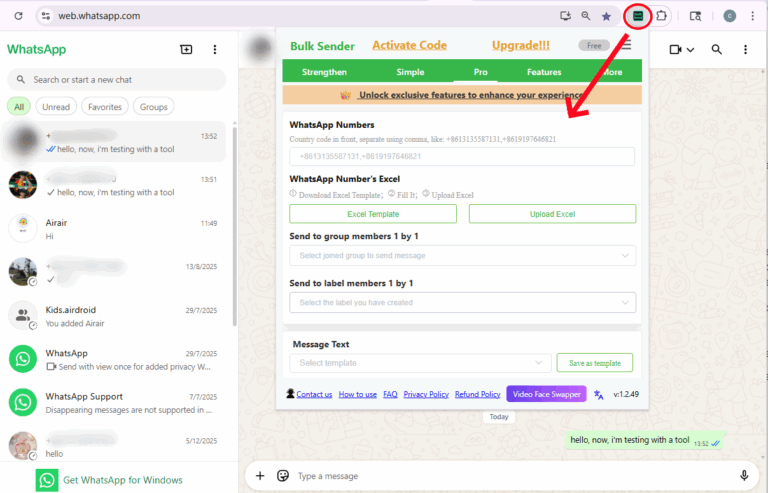Expand the video call options chevron
The height and width of the screenshot is (493, 768).
[690, 49]
